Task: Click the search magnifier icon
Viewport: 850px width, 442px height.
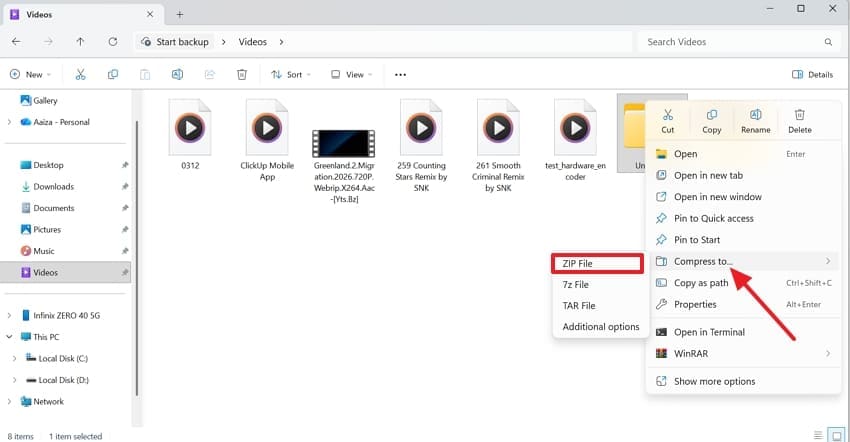Action: tap(828, 42)
